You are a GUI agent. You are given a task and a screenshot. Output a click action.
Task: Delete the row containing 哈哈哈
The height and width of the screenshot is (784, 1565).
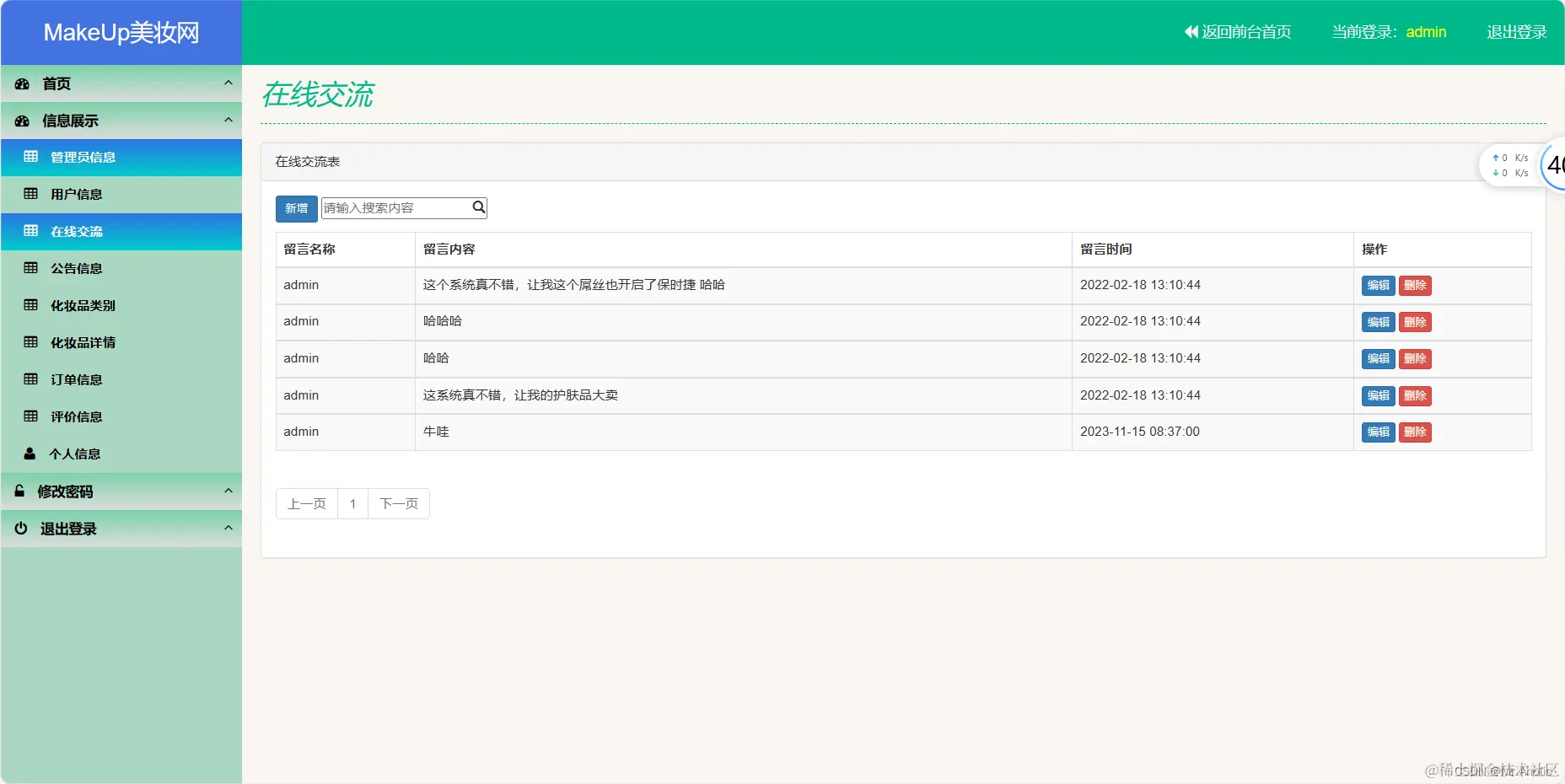[1415, 322]
